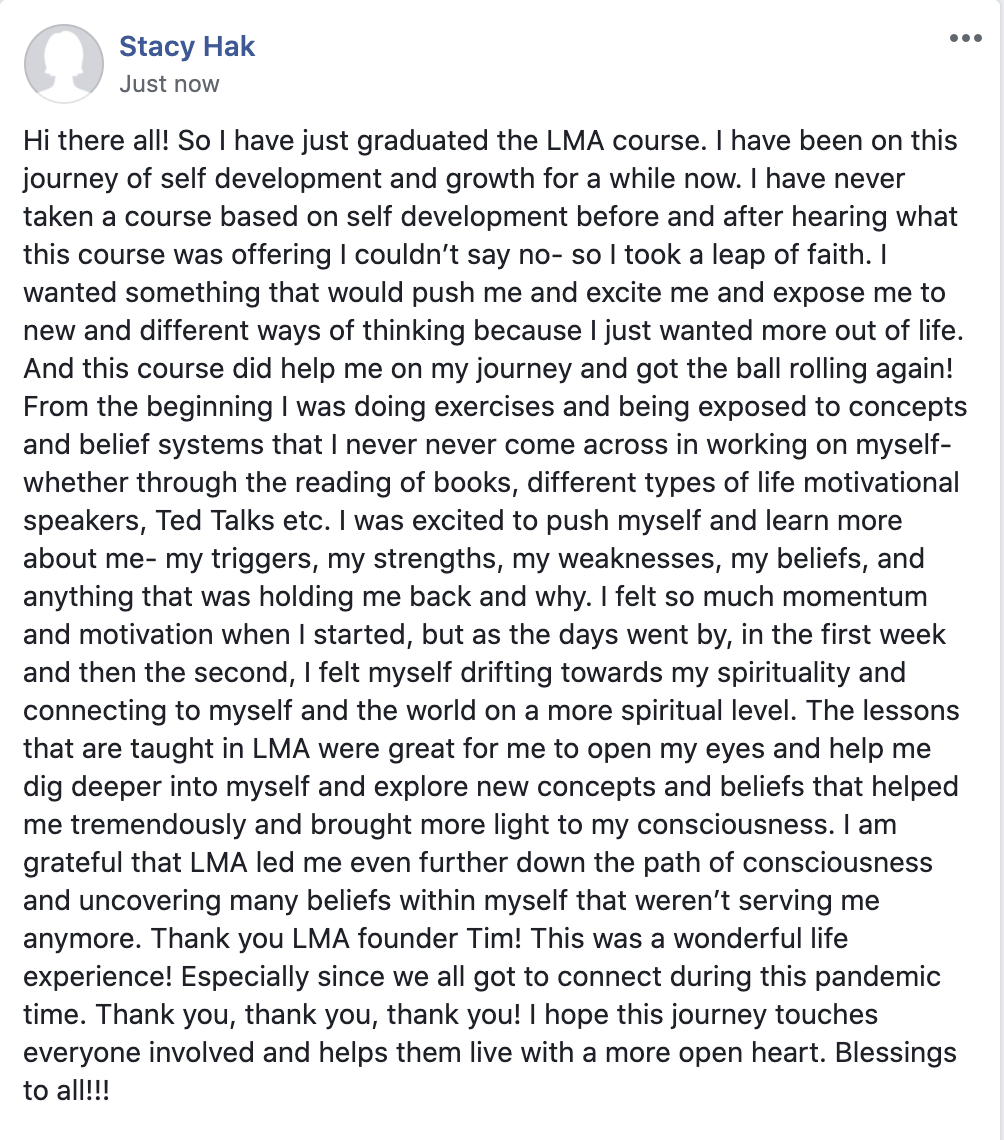Click the phrase 'open heart' near end
The image size is (1004, 1140).
coord(750,1053)
